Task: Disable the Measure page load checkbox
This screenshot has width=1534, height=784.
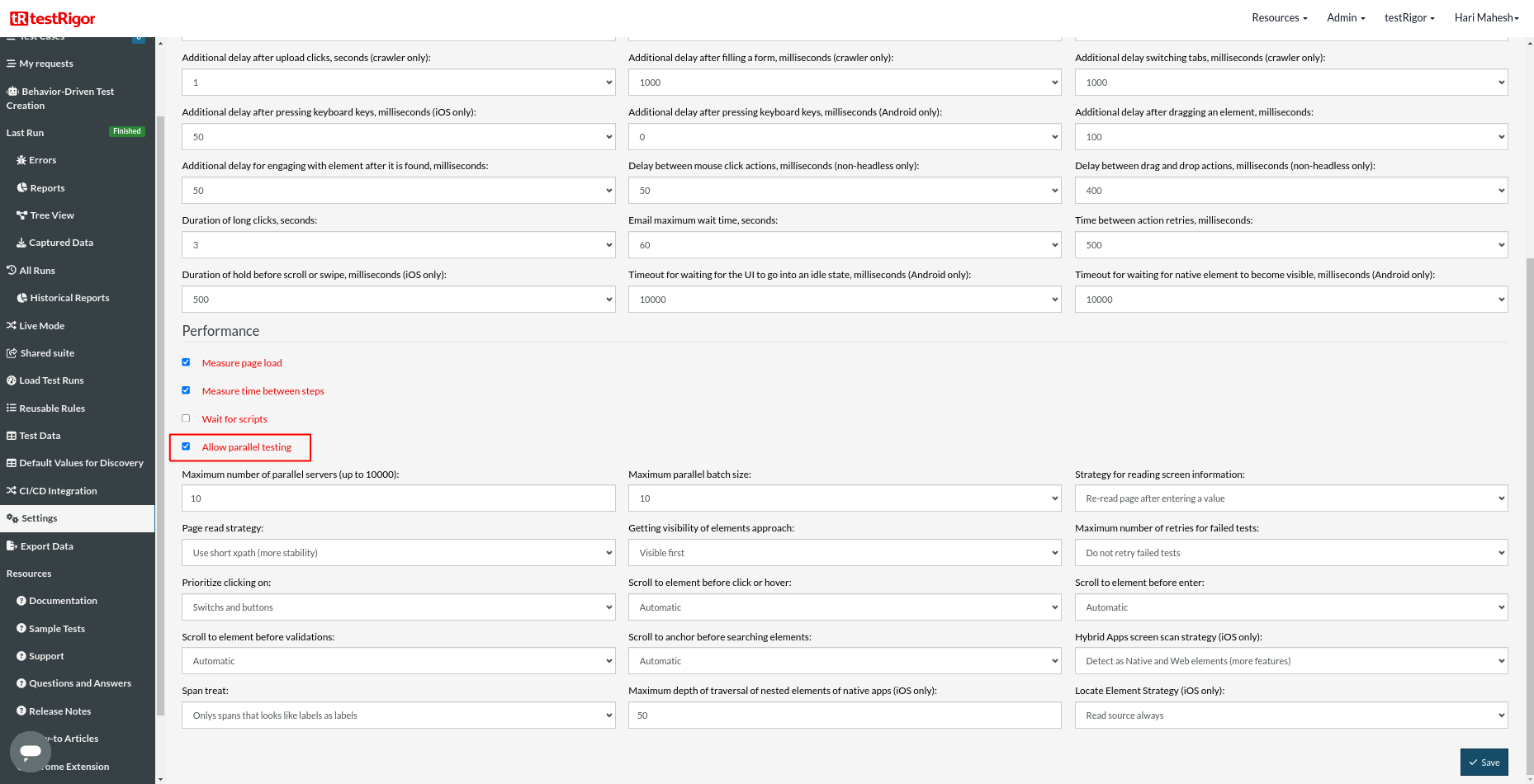Action: pos(187,362)
